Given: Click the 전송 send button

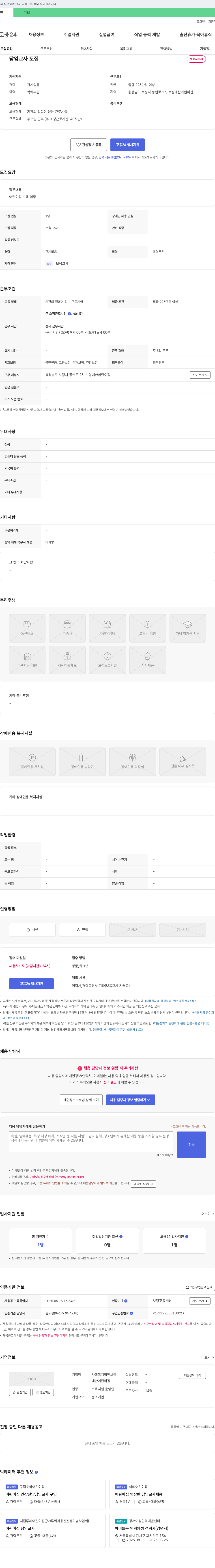Looking at the screenshot, I should 191,1144.
